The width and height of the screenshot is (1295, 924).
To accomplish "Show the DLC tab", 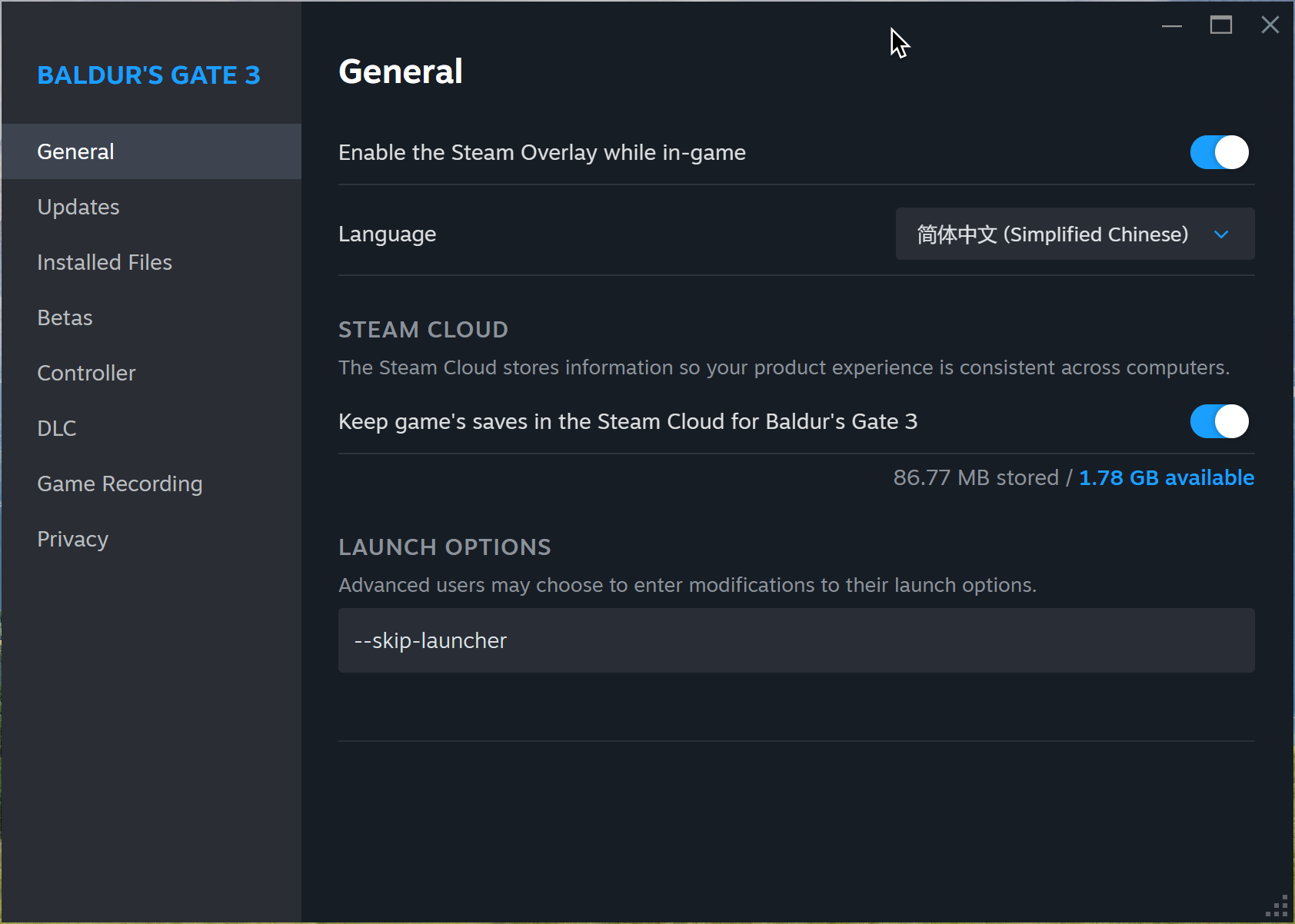I will pos(151,428).
